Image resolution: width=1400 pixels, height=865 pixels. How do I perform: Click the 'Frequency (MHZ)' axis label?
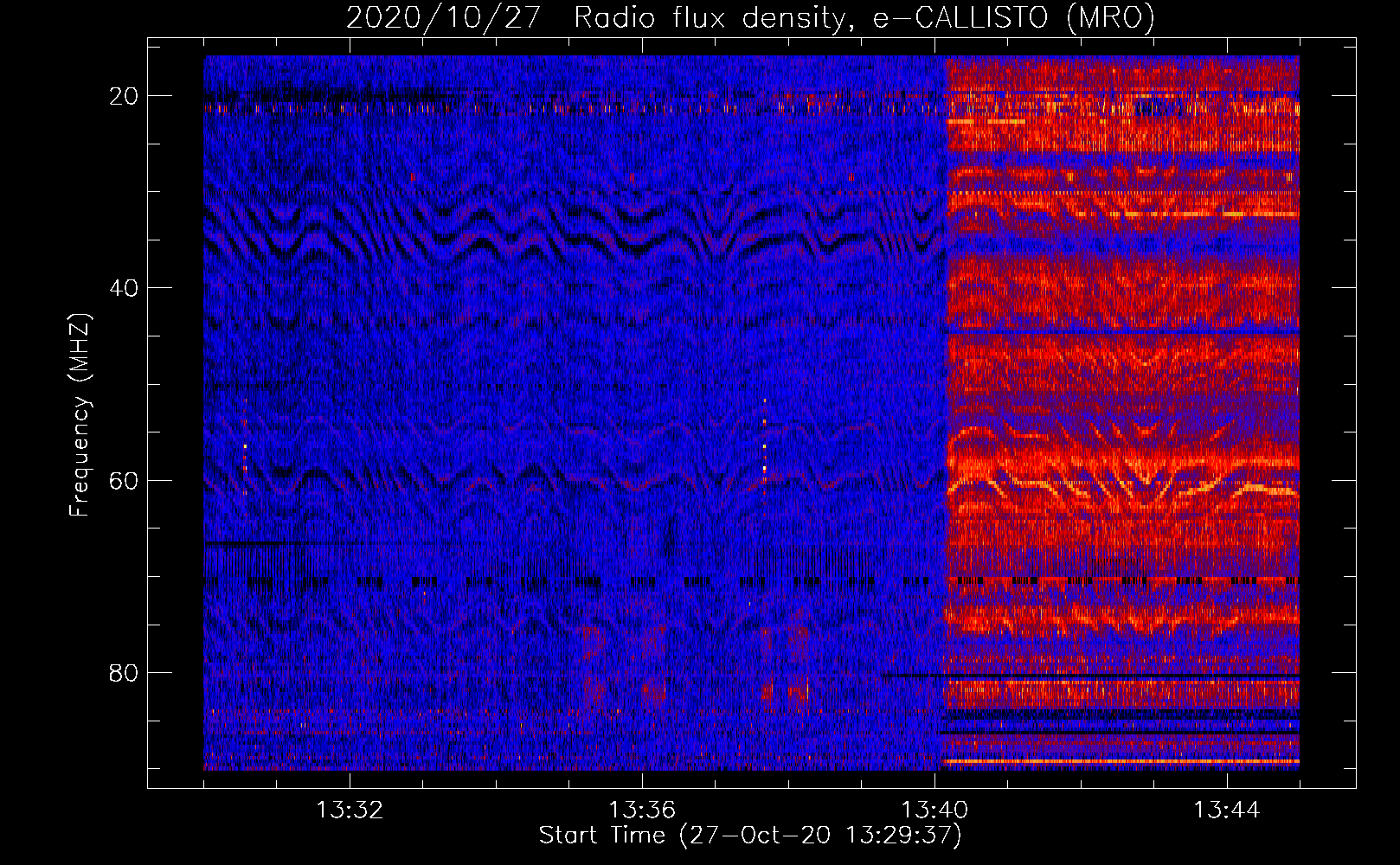point(80,415)
